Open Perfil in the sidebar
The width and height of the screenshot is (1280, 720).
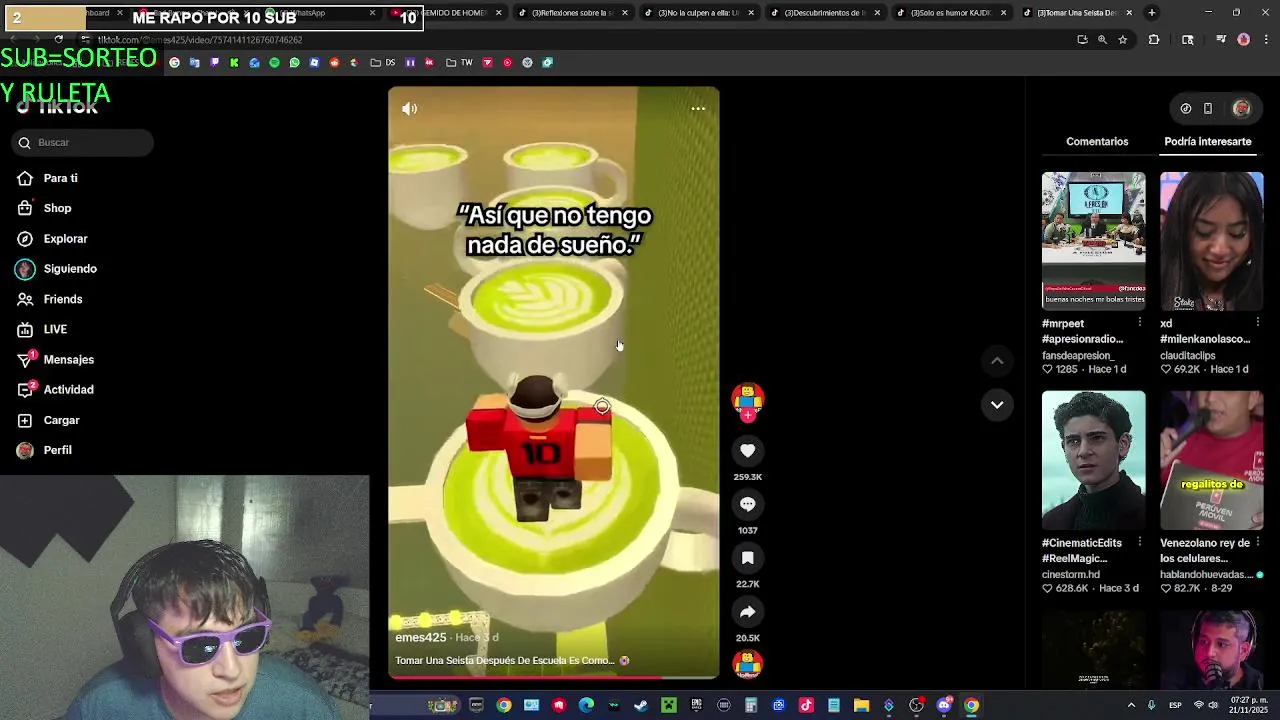click(57, 450)
